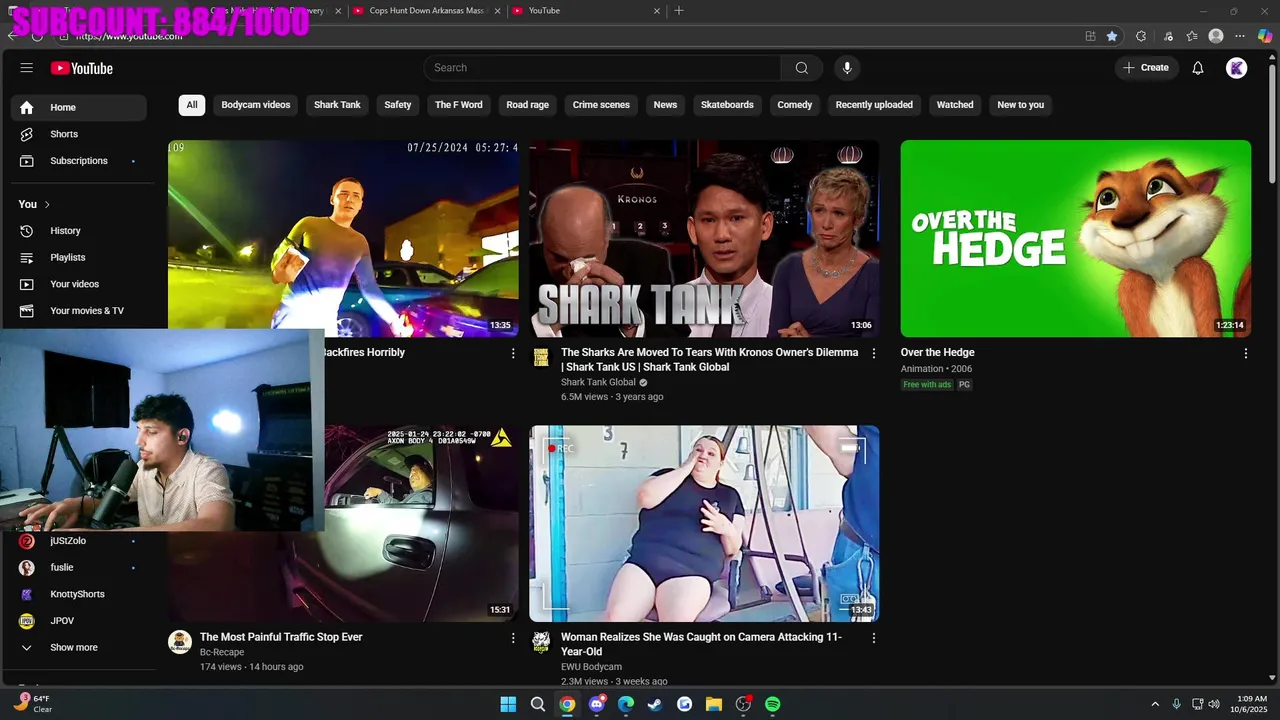Open The Most Painful Traffic Stop Ever title
This screenshot has width=1280, height=720.
pyautogui.click(x=281, y=637)
